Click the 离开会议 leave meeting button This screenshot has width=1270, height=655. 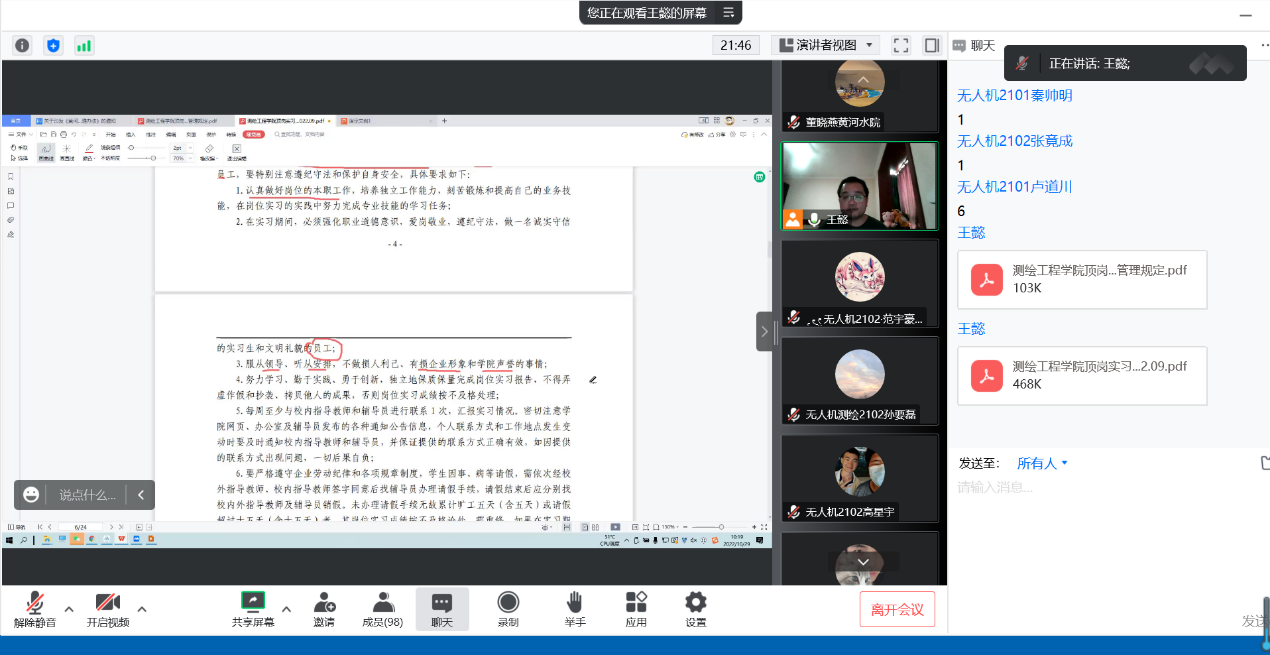tap(897, 609)
